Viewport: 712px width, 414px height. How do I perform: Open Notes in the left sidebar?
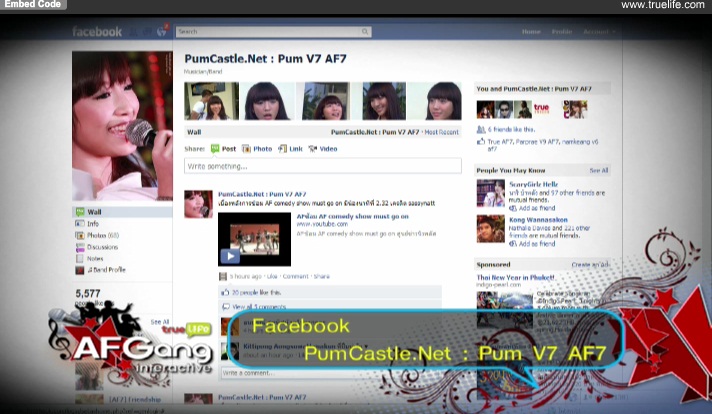pos(95,258)
